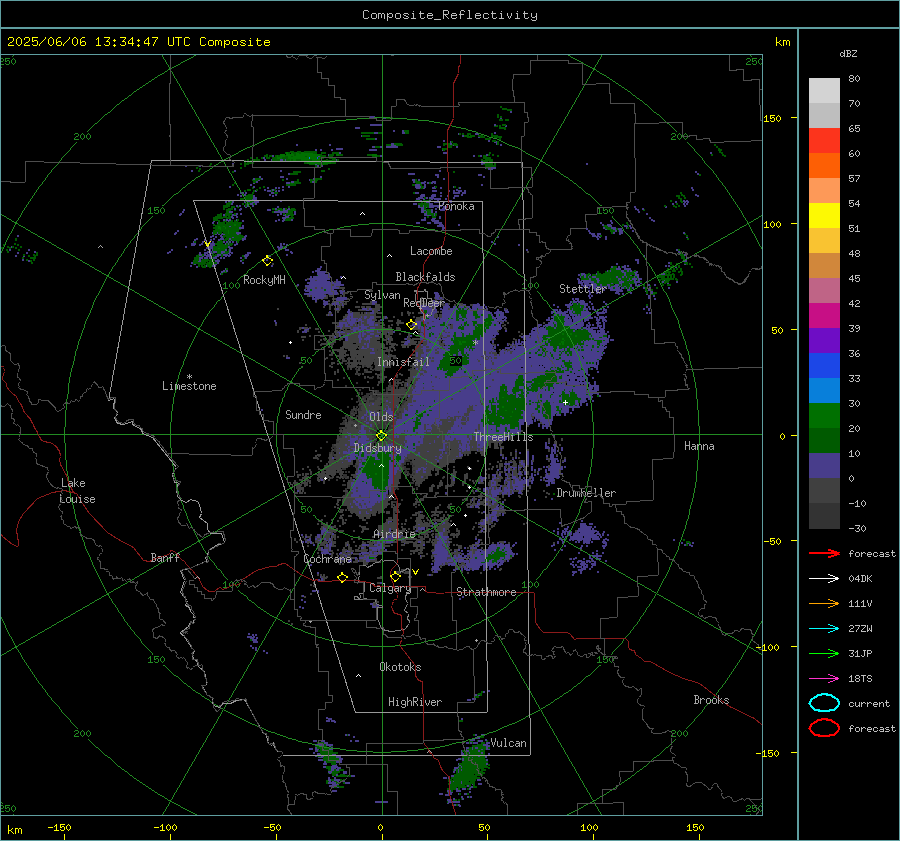Click the red forecast arrow in the legend
The height and width of the screenshot is (841, 900).
(x=824, y=553)
